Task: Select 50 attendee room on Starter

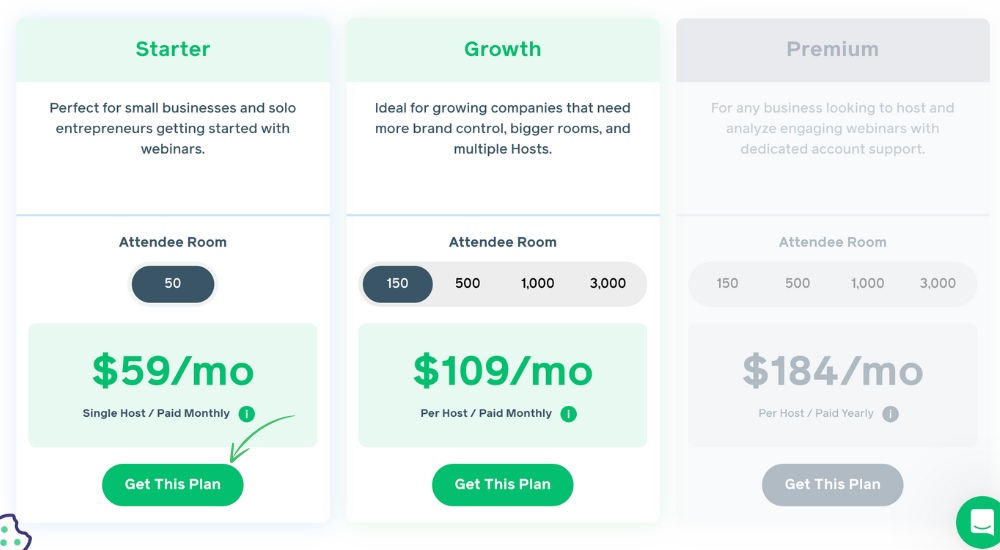Action: [x=173, y=284]
